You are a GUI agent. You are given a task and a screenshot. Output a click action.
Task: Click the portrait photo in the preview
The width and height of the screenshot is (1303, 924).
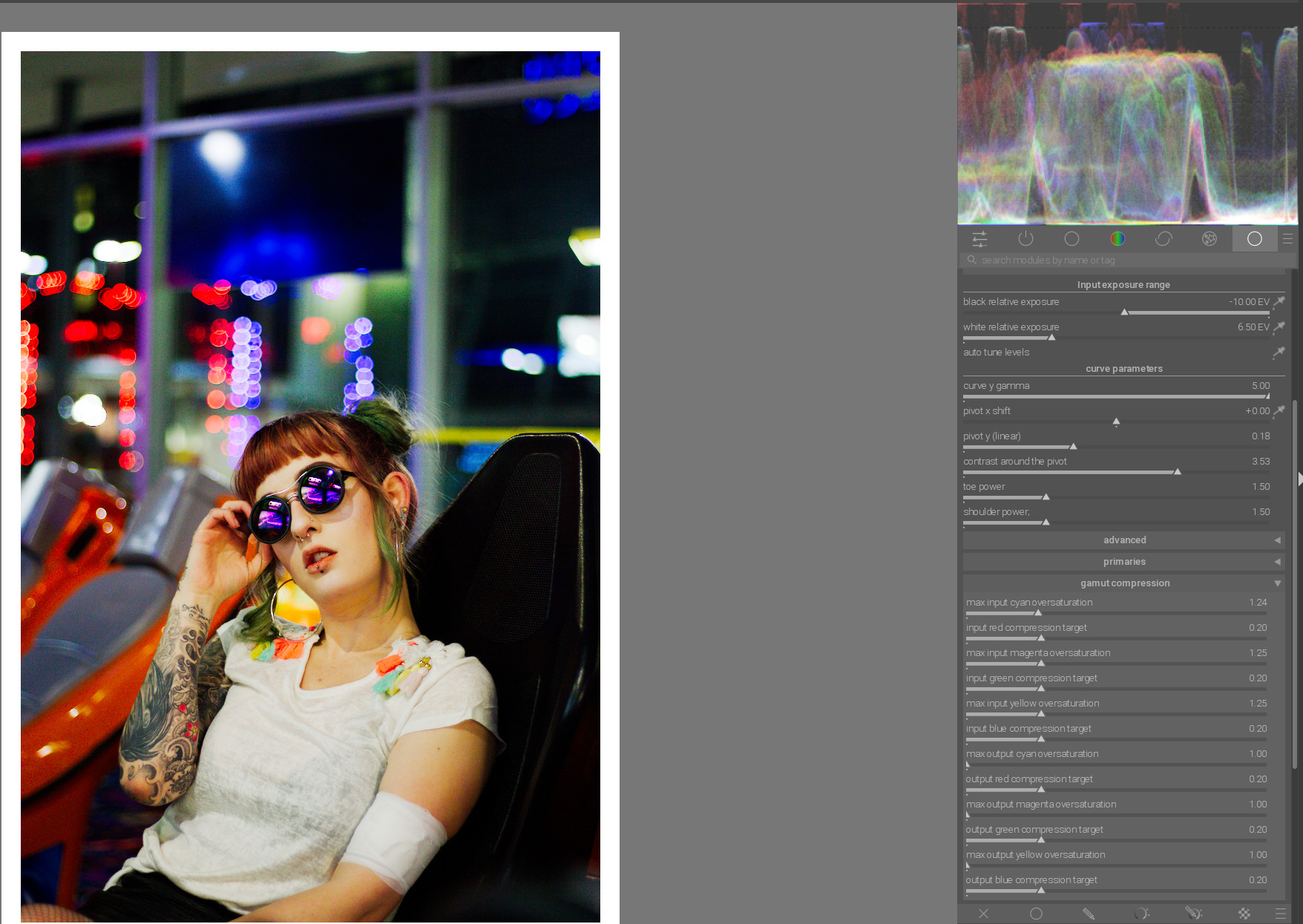pos(310,486)
